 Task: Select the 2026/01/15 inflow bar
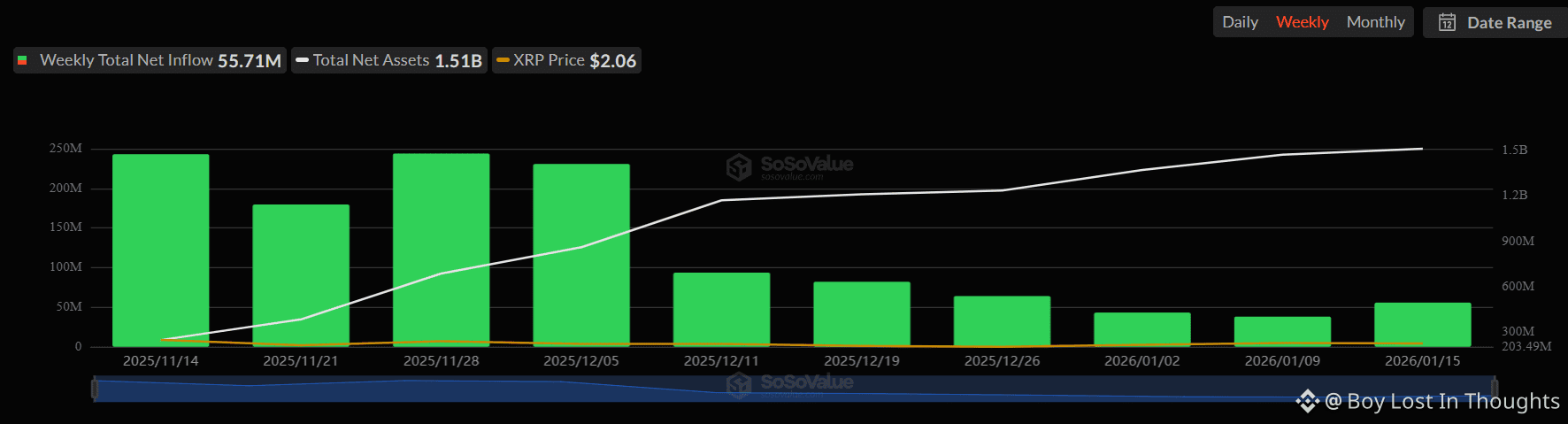[1423, 325]
